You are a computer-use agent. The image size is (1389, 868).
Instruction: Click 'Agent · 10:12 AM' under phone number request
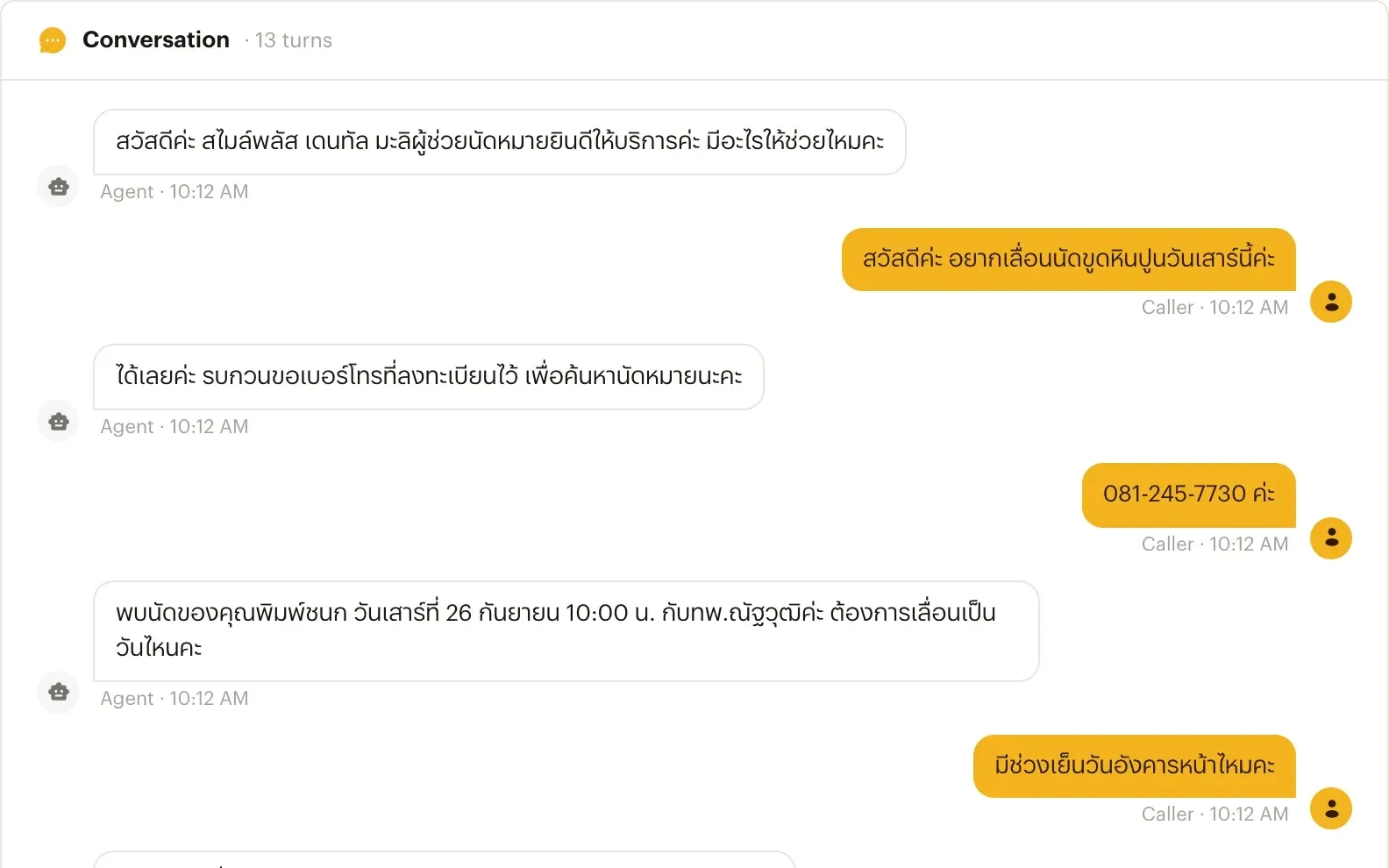tap(175, 426)
